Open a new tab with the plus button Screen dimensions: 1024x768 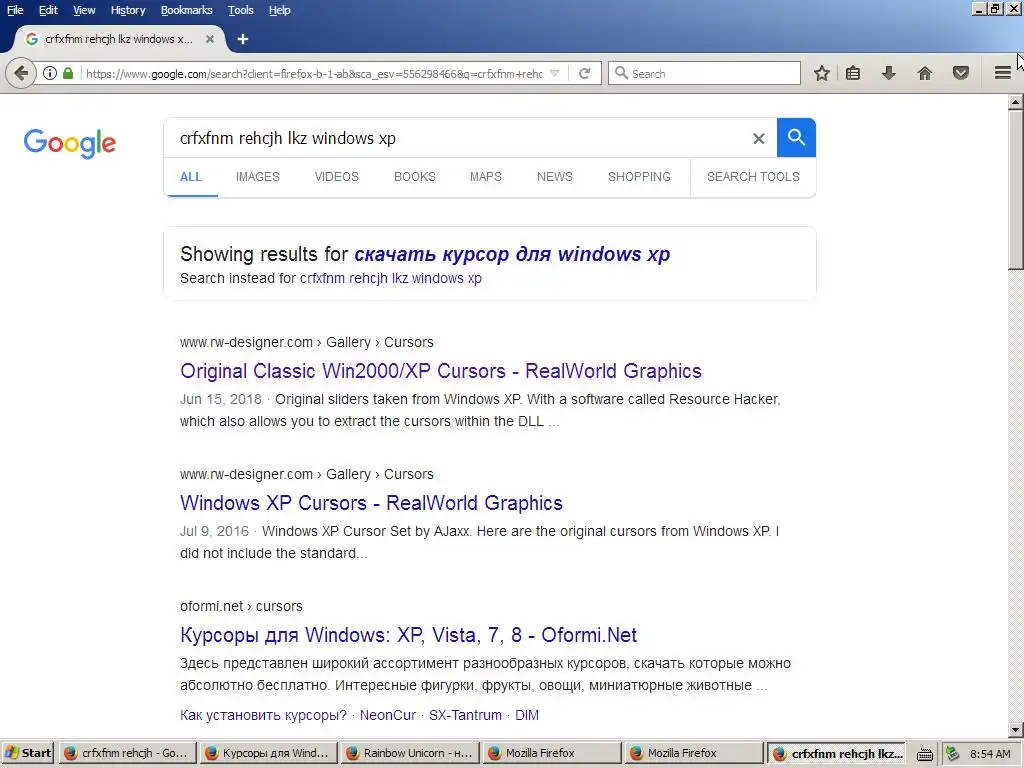coord(243,39)
